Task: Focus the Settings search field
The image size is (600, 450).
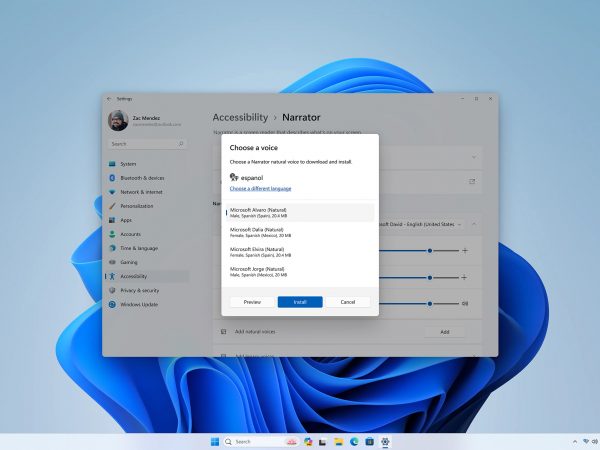Action: (x=147, y=144)
